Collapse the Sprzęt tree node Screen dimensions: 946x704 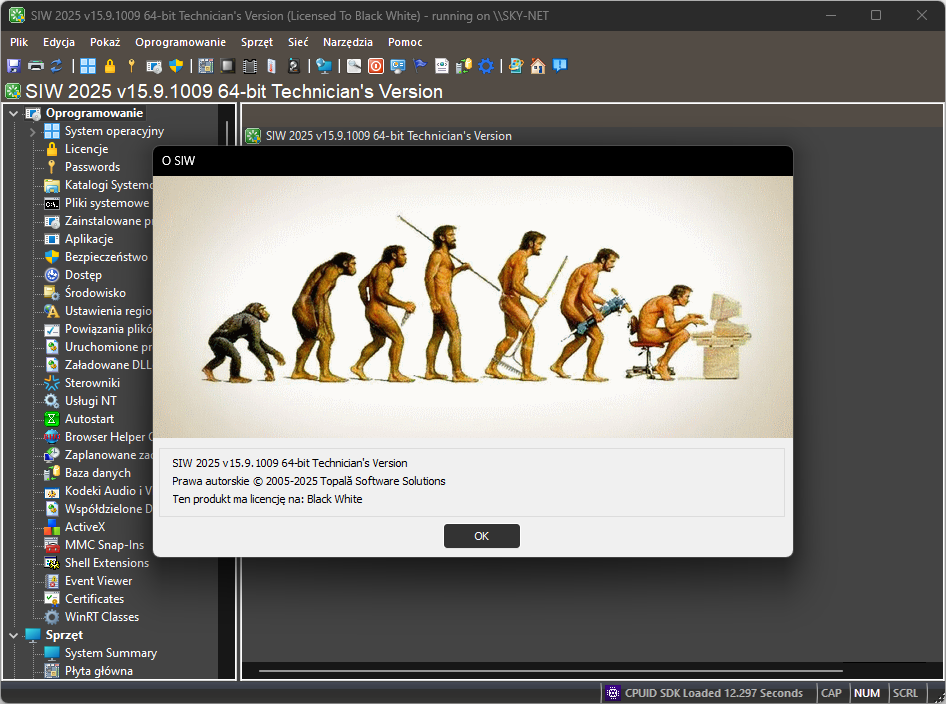pyautogui.click(x=13, y=635)
